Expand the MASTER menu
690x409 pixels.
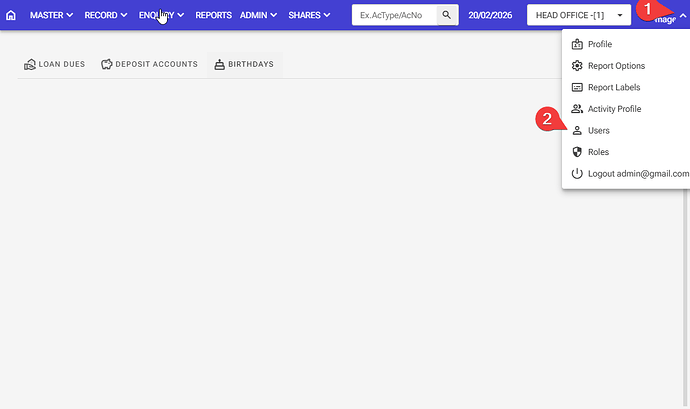[x=52, y=15]
